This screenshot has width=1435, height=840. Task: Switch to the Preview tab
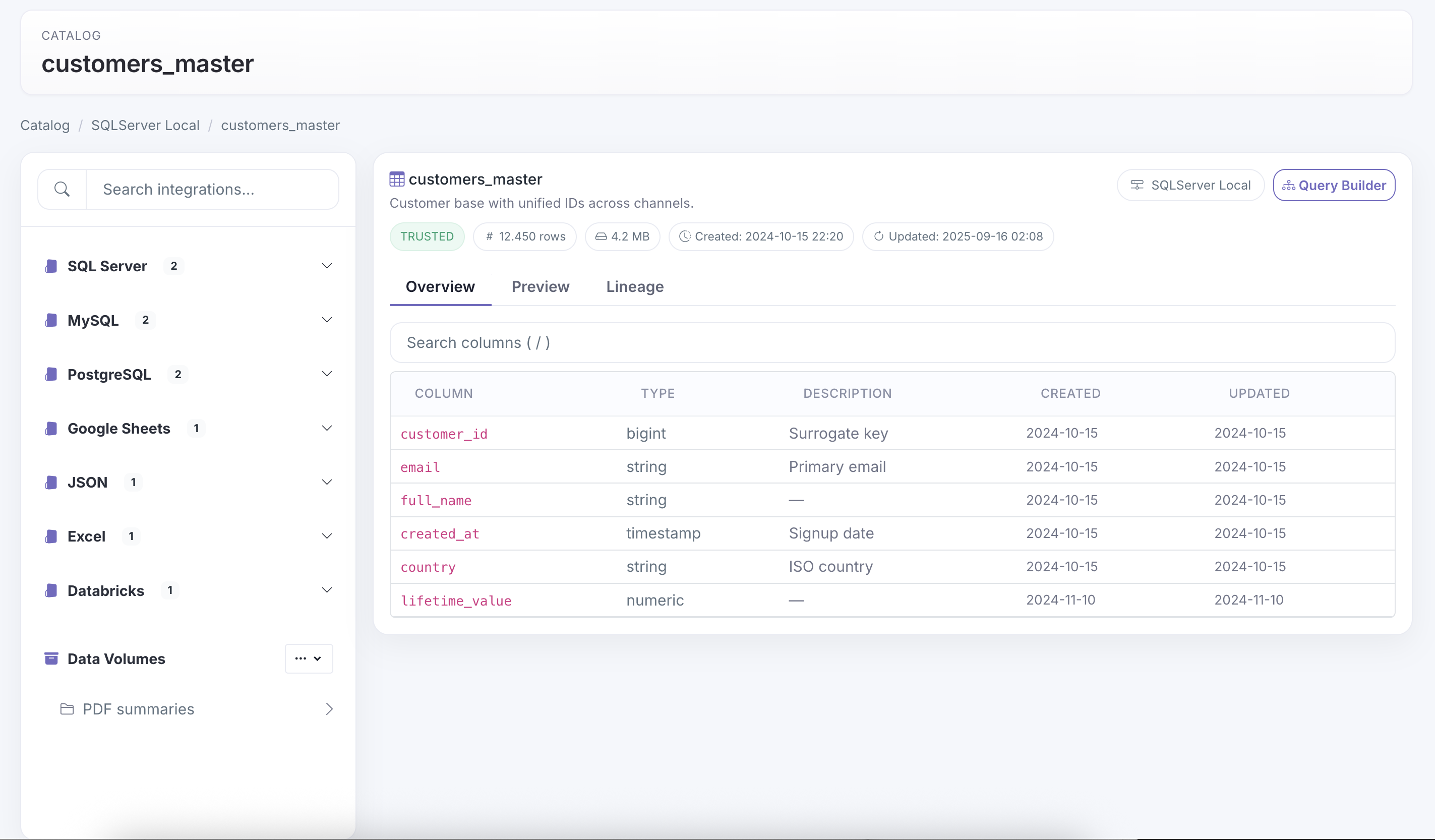pos(540,286)
